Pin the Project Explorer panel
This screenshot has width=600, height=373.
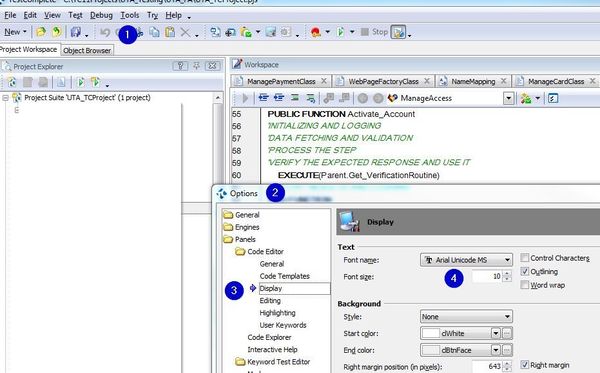click(197, 66)
